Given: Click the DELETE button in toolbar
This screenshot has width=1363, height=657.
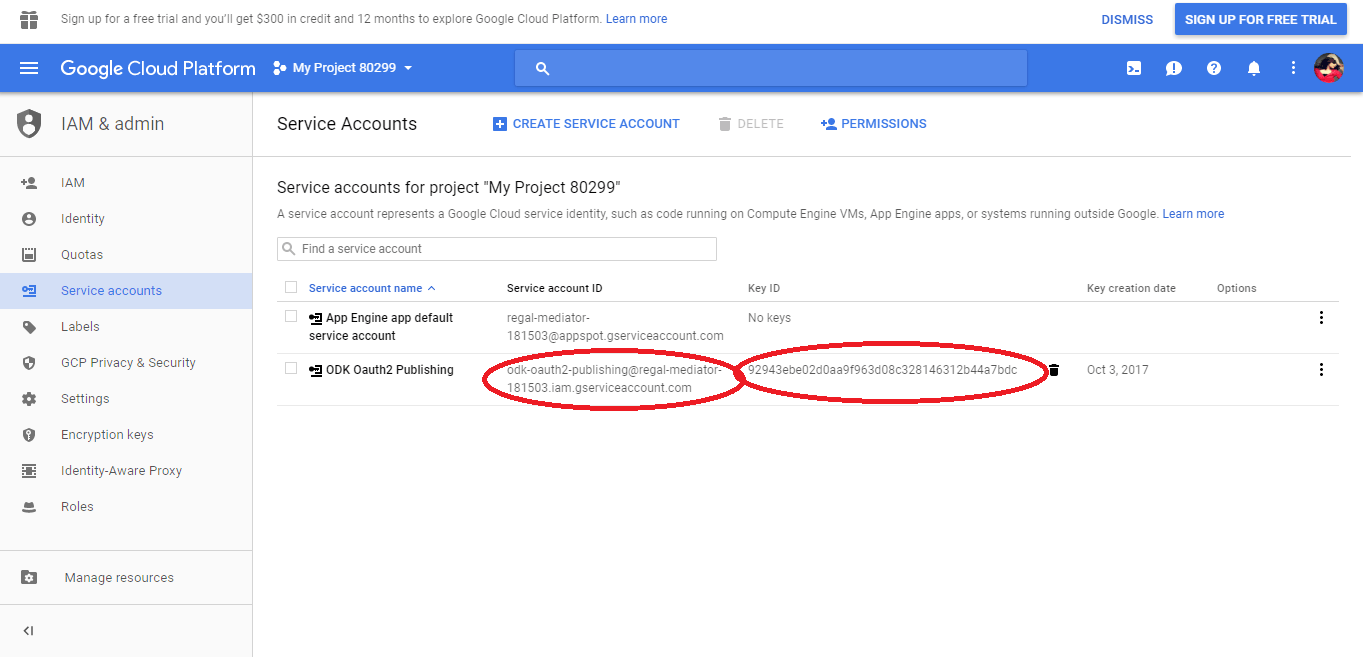Looking at the screenshot, I should click(x=751, y=124).
